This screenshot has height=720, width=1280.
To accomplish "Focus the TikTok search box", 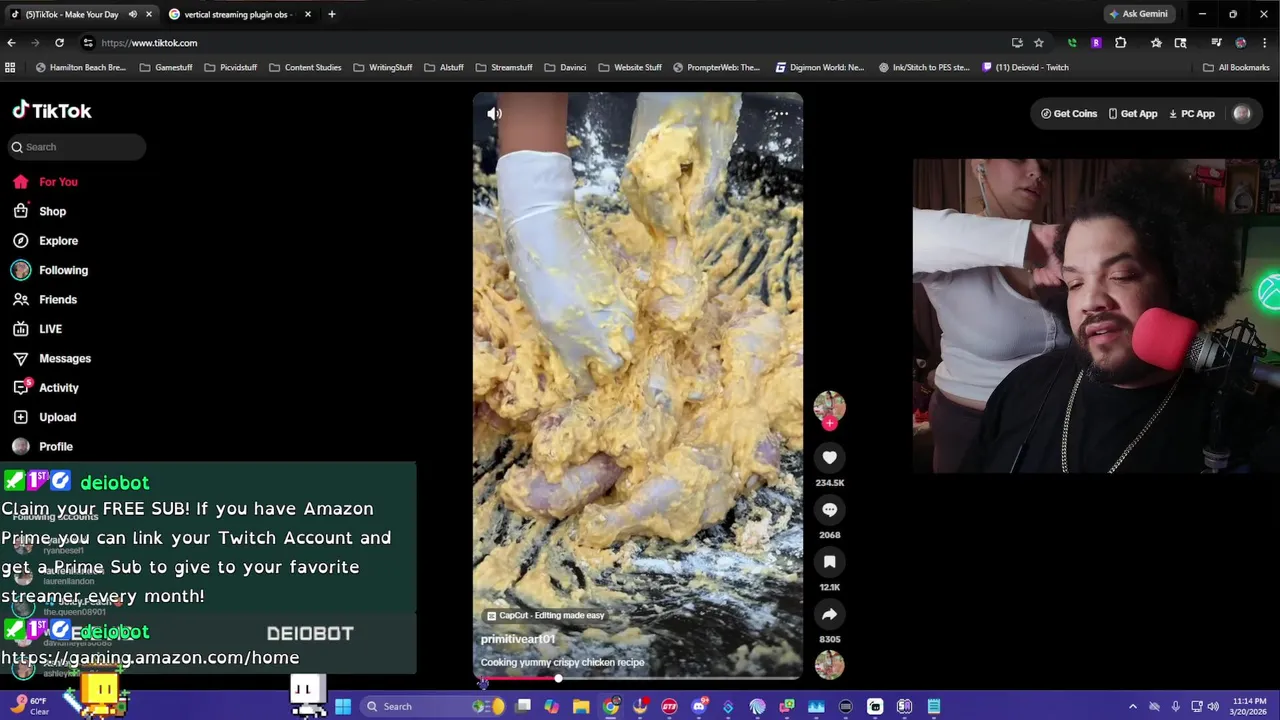I will pos(77,147).
